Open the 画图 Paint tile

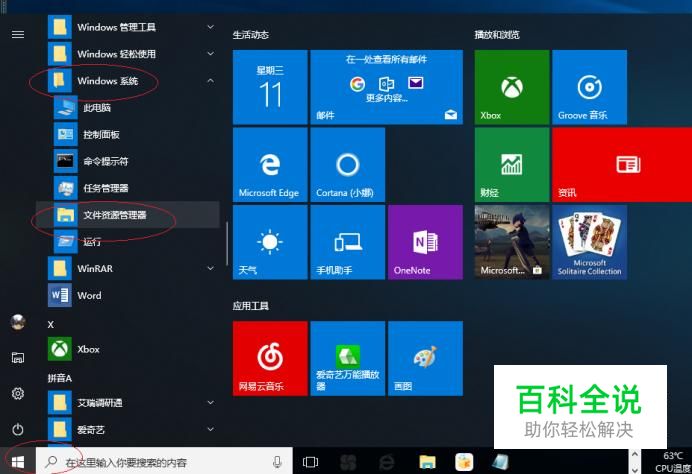[x=425, y=358]
